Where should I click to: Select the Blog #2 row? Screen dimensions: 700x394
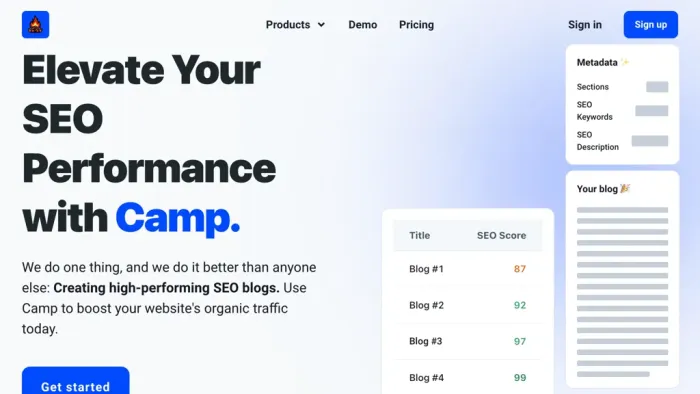tap(467, 305)
